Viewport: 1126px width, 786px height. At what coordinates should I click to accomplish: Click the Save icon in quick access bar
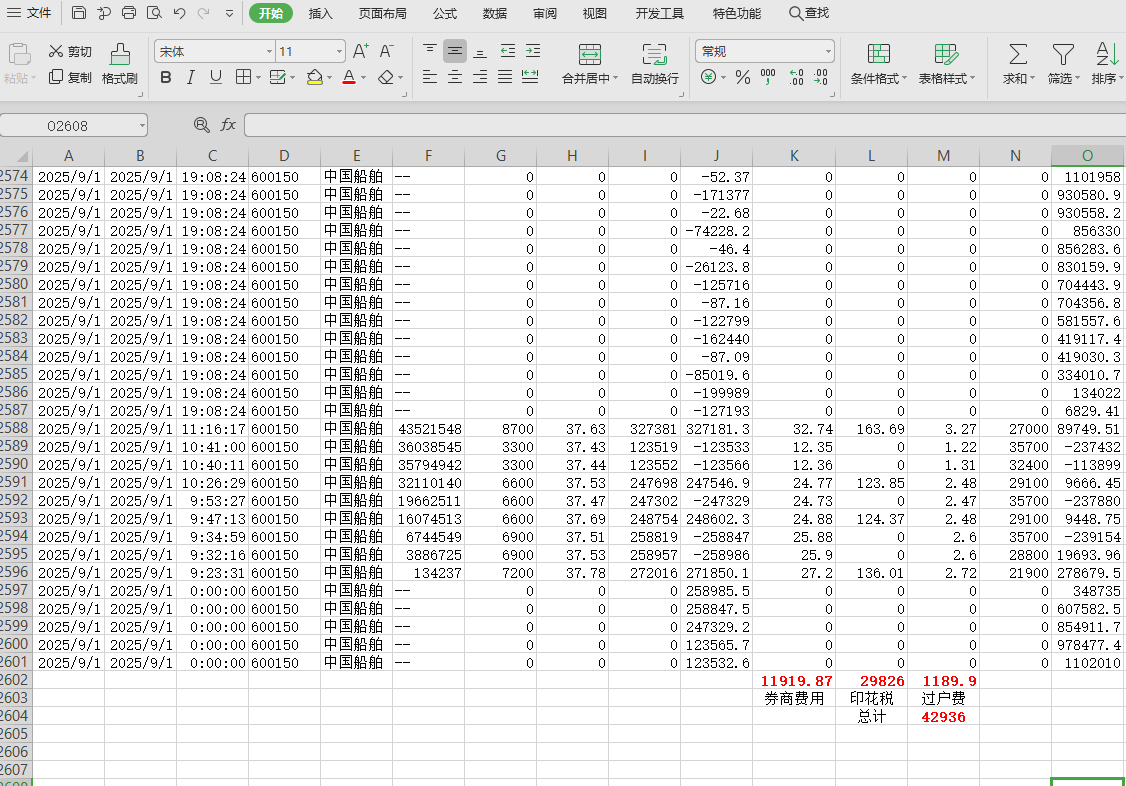(x=79, y=13)
